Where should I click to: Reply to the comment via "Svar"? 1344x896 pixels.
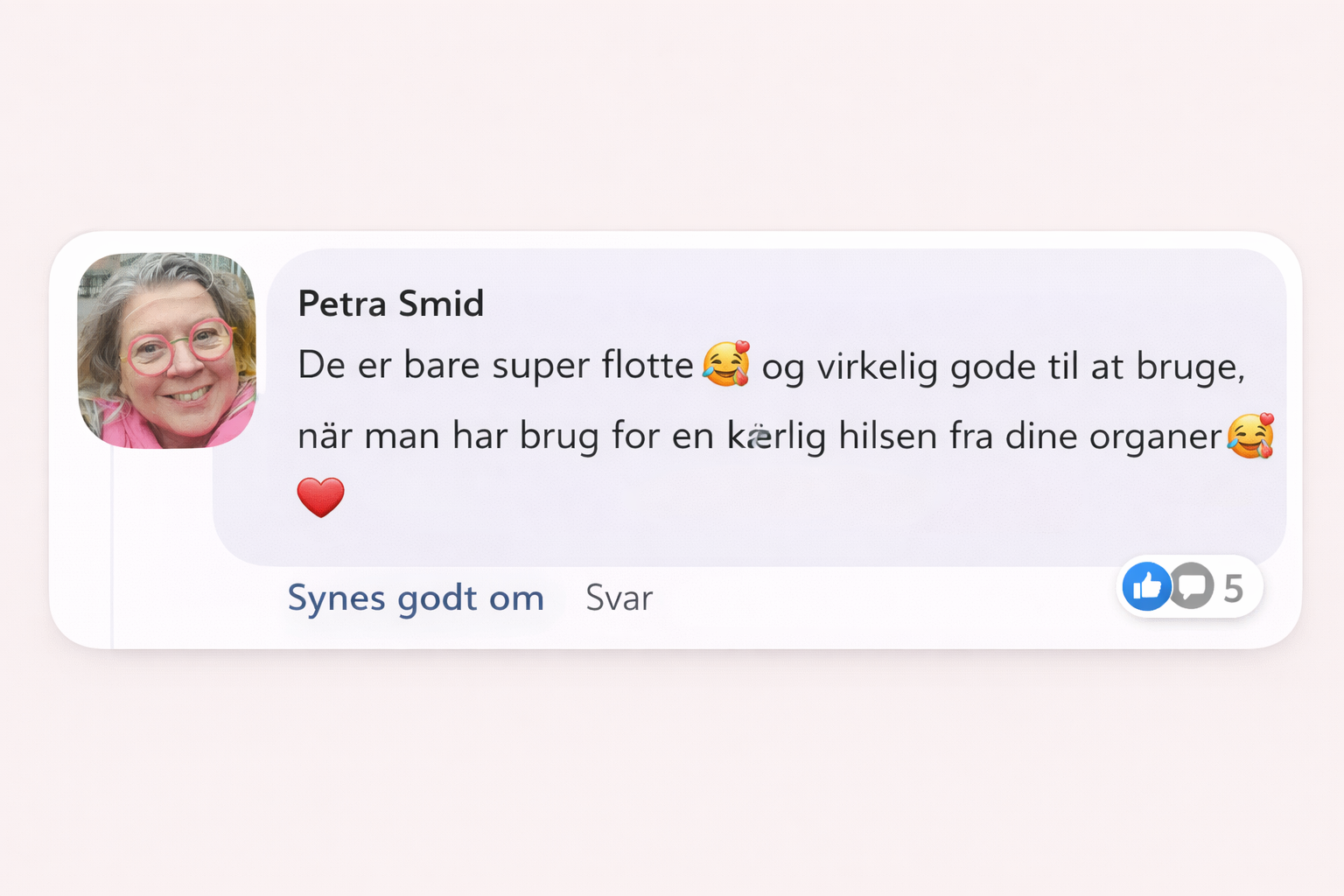click(x=619, y=598)
